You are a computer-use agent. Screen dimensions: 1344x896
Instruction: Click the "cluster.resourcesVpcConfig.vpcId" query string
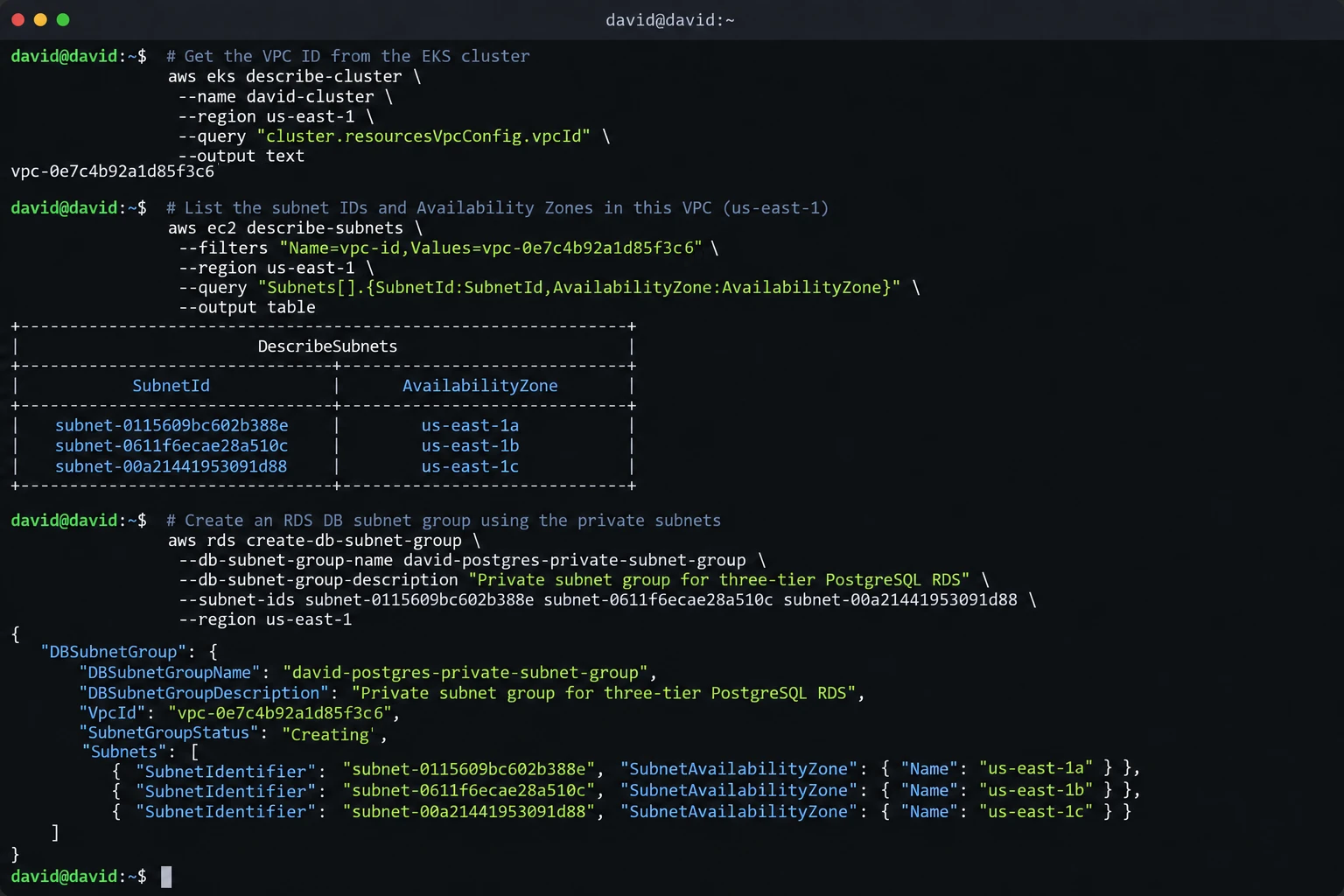coord(423,136)
